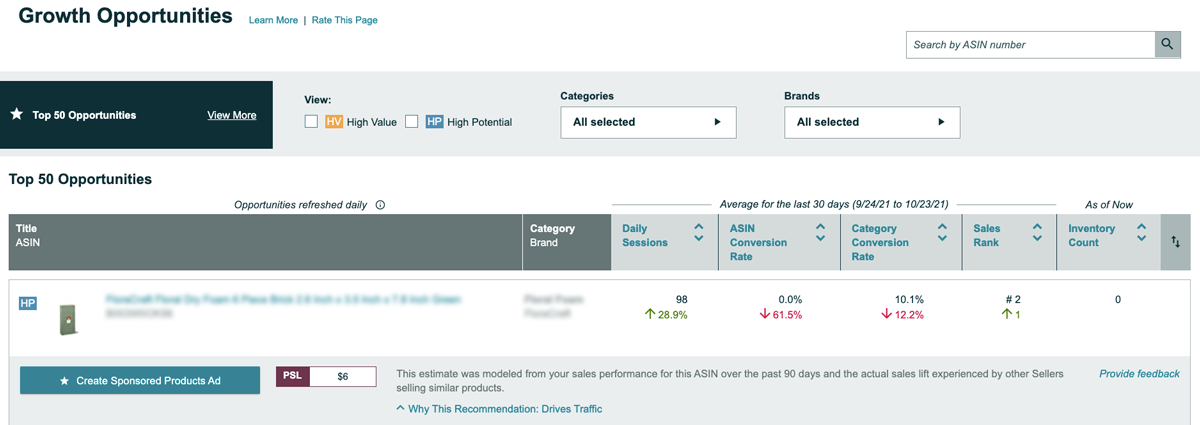The height and width of the screenshot is (425, 1200).
Task: Click Create Sponsored Products Ad button
Action: [140, 381]
